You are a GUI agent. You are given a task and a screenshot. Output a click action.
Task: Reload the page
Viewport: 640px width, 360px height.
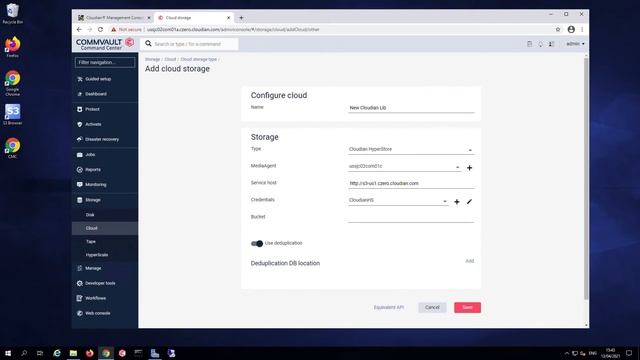(100, 29)
